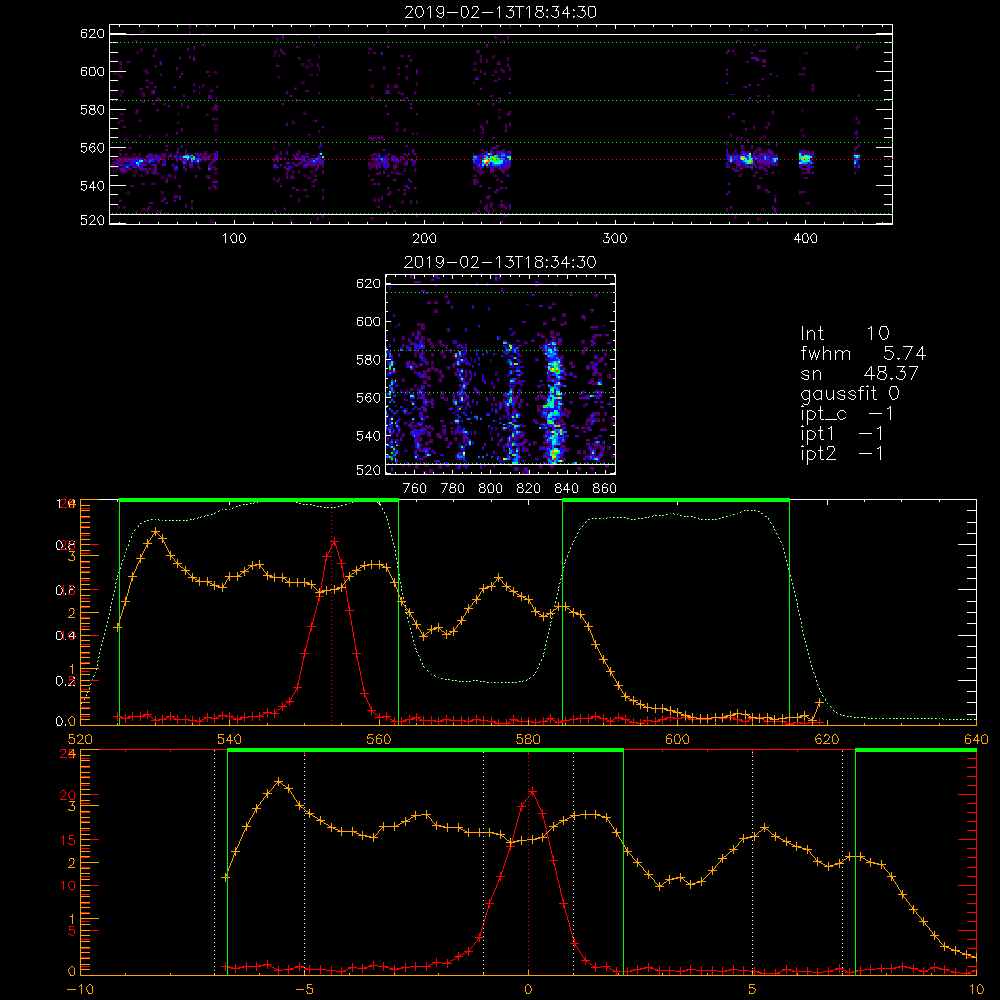Click y-axis label 600 of the wide top spectrogram
Viewport: 1000px width, 1000px height.
coord(92,71)
